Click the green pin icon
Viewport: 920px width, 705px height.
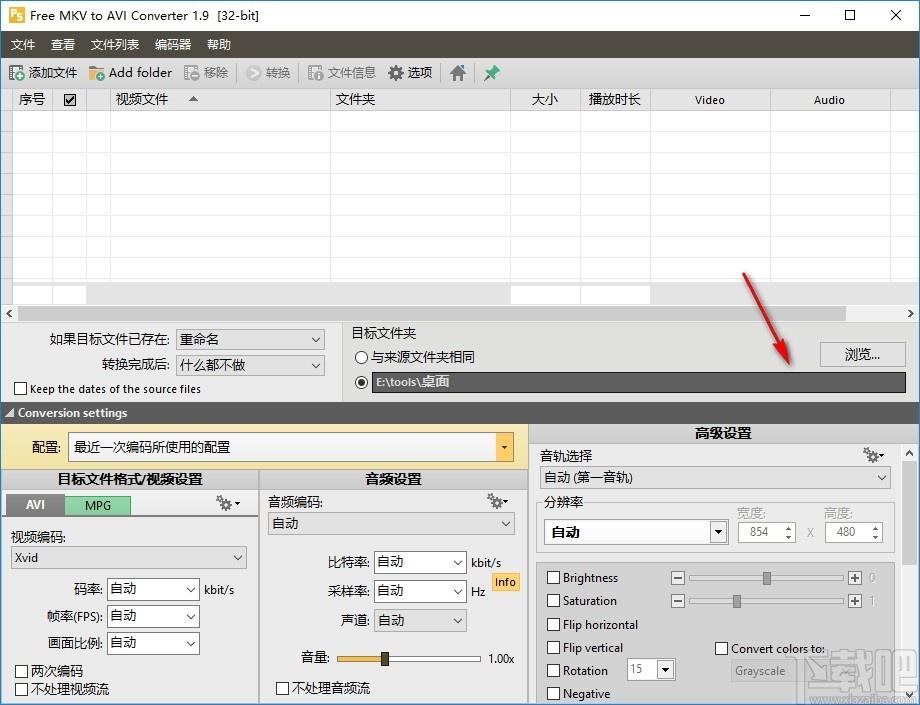click(492, 73)
